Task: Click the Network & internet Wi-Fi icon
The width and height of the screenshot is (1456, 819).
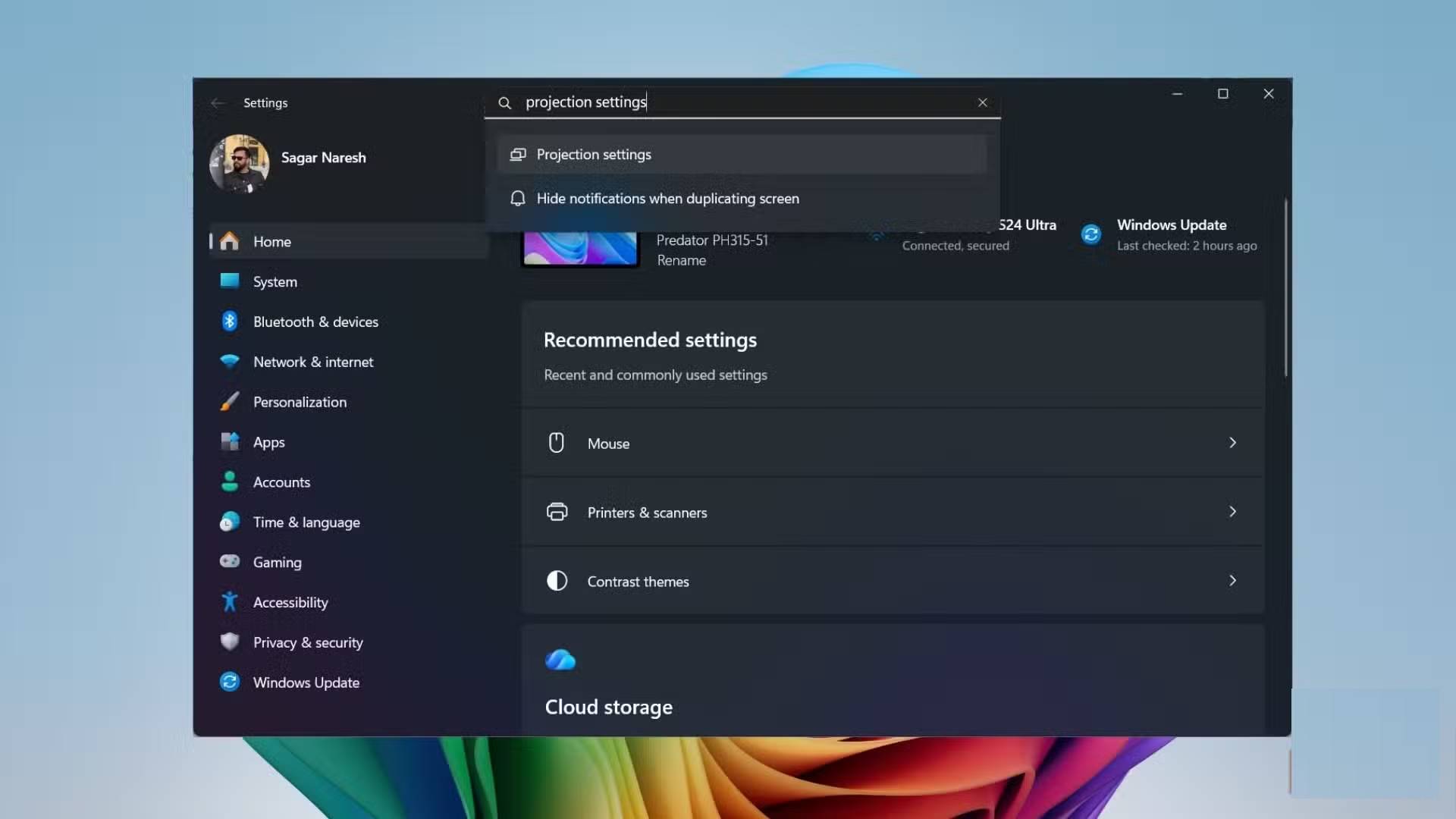Action: 229,362
